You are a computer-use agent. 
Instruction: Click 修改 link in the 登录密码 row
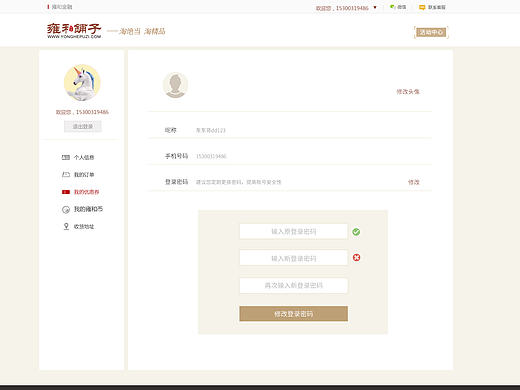click(x=414, y=182)
